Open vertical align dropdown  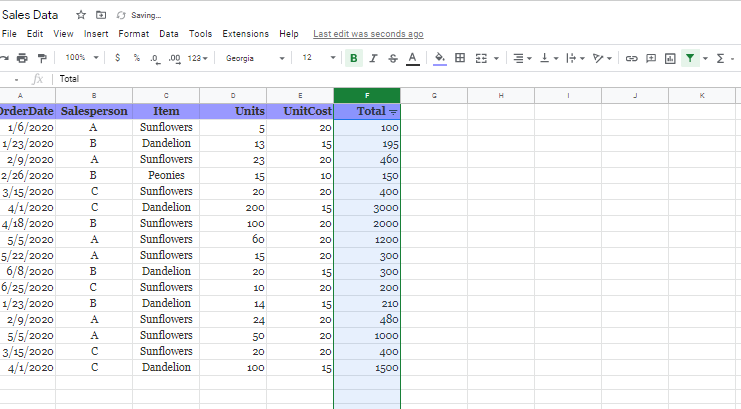549,58
